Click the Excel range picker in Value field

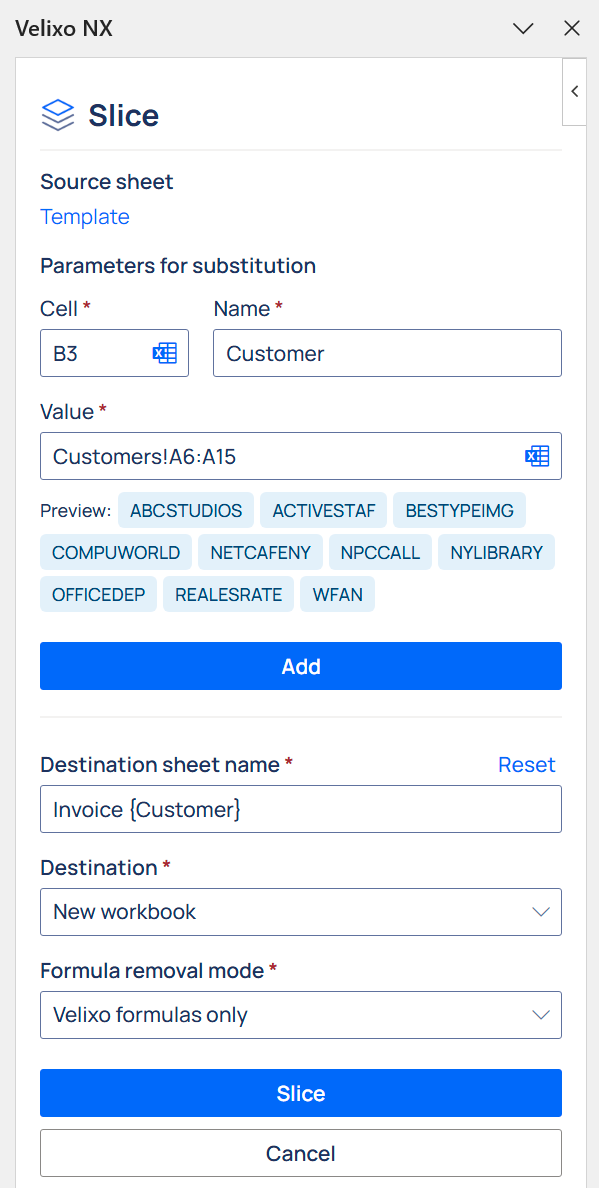[537, 456]
